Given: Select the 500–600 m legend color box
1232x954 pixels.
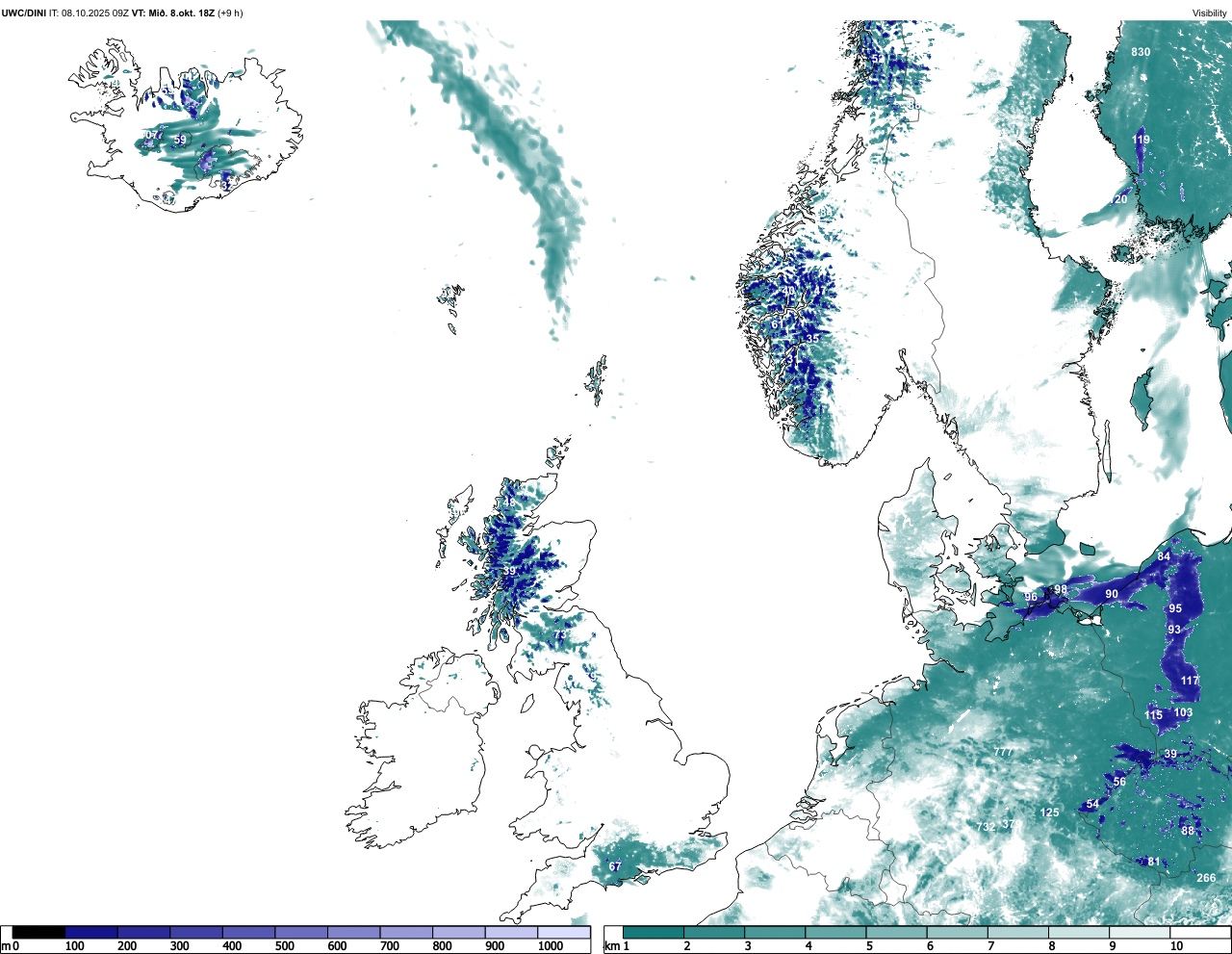Looking at the screenshot, I should (x=301, y=932).
